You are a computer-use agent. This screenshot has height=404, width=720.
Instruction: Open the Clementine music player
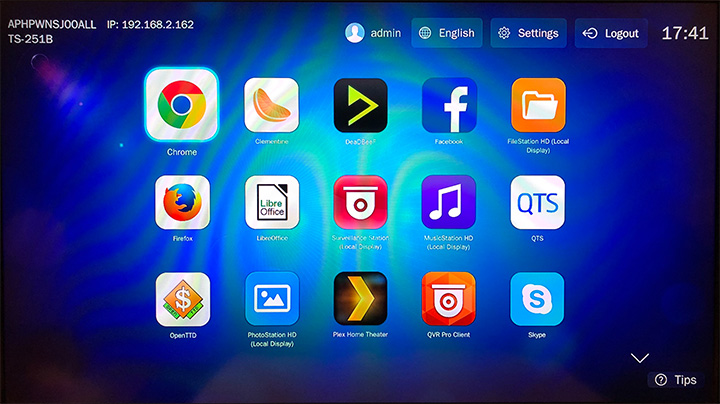(x=271, y=105)
